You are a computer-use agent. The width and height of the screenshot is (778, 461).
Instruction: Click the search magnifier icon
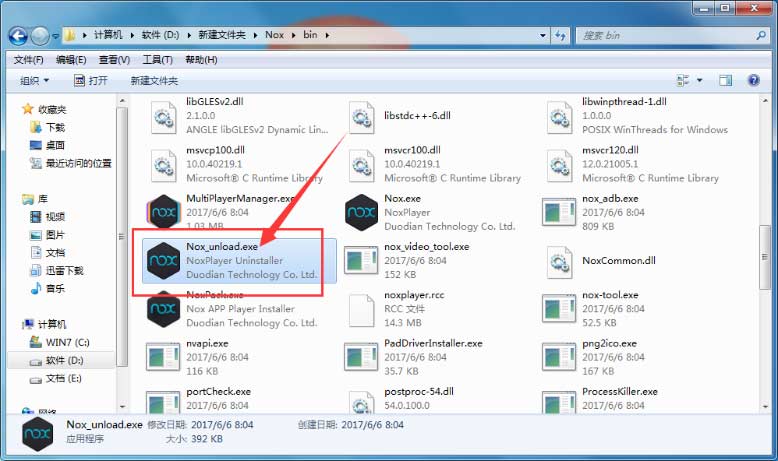[x=761, y=35]
